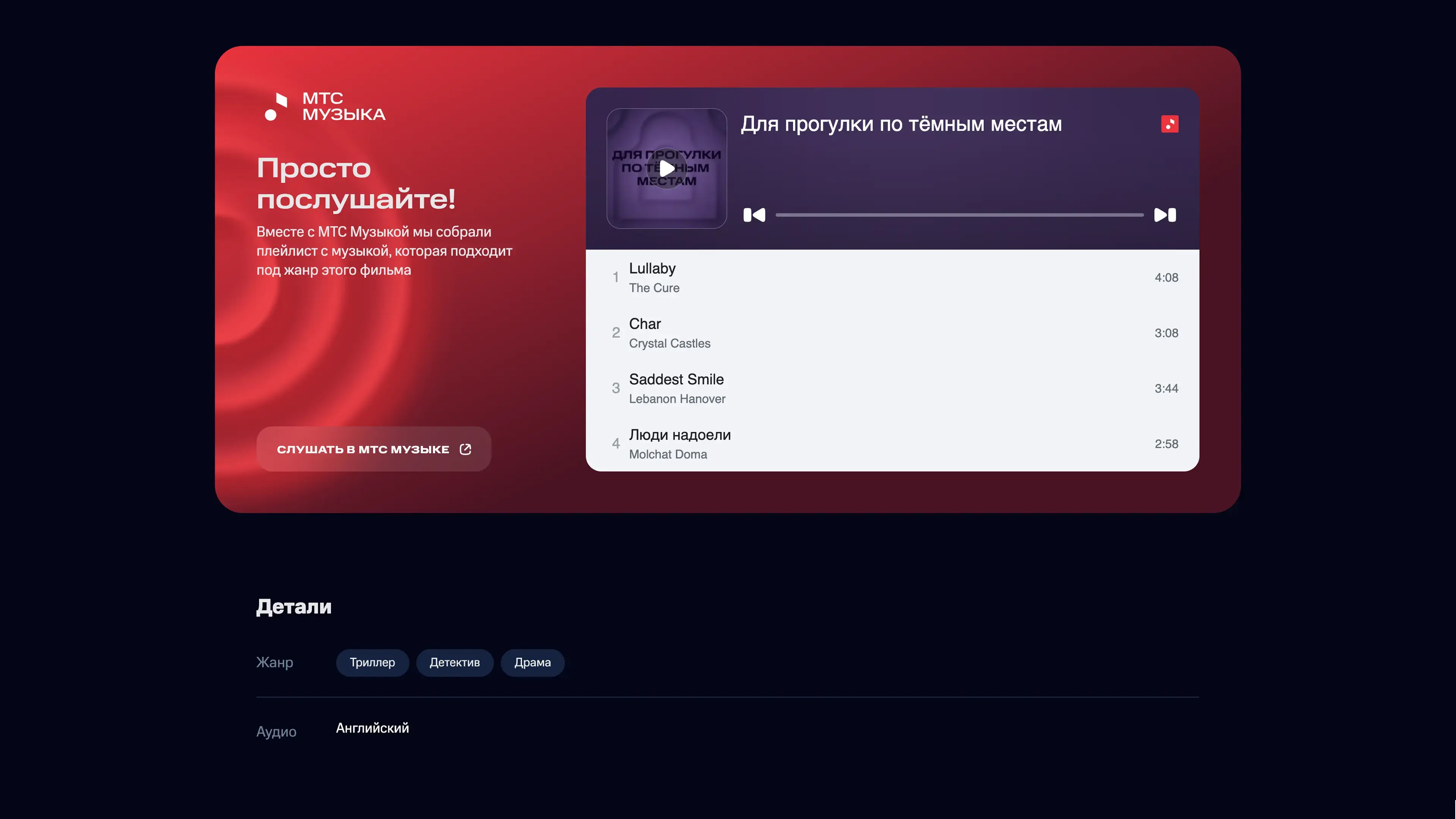The image size is (1456, 819).
Task: Click the 4:08 duration of Lullaby
Action: (1166, 278)
